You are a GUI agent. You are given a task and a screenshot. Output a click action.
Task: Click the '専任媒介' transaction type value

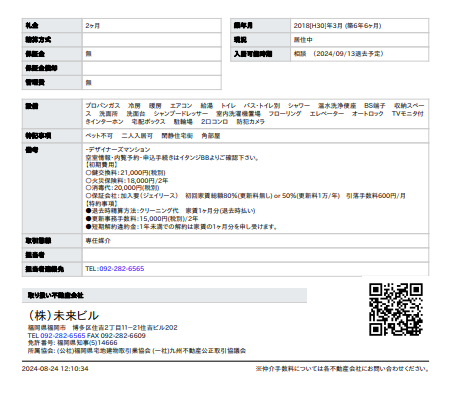pos(98,241)
